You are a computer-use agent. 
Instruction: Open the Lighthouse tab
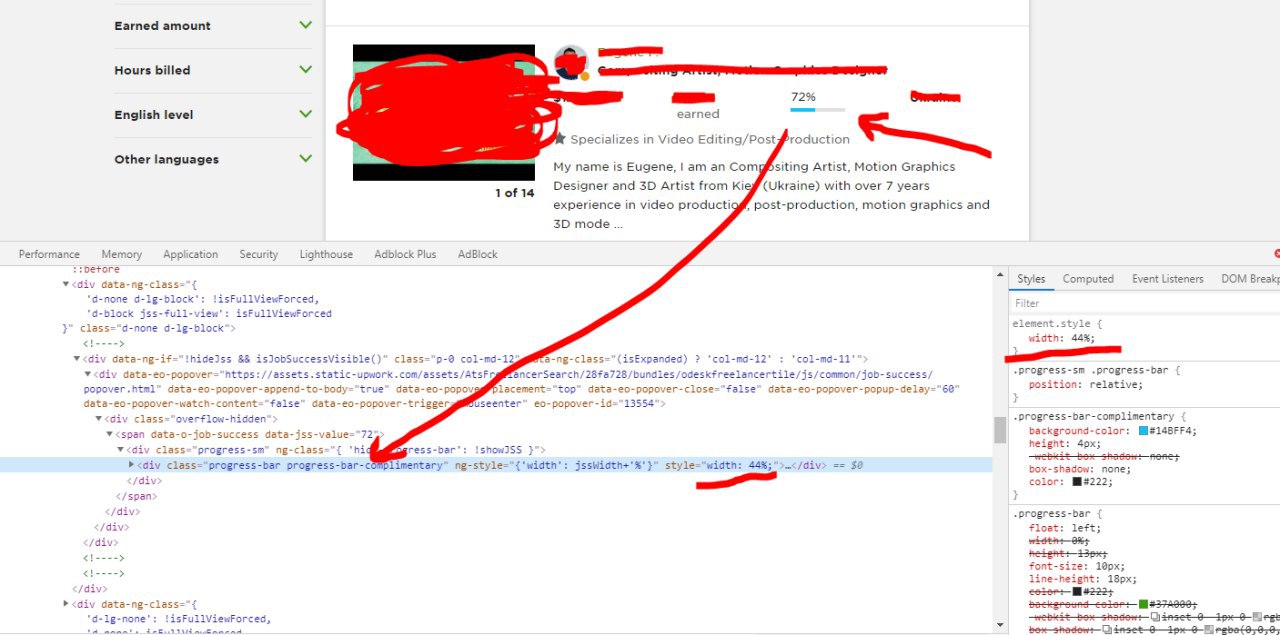point(326,254)
